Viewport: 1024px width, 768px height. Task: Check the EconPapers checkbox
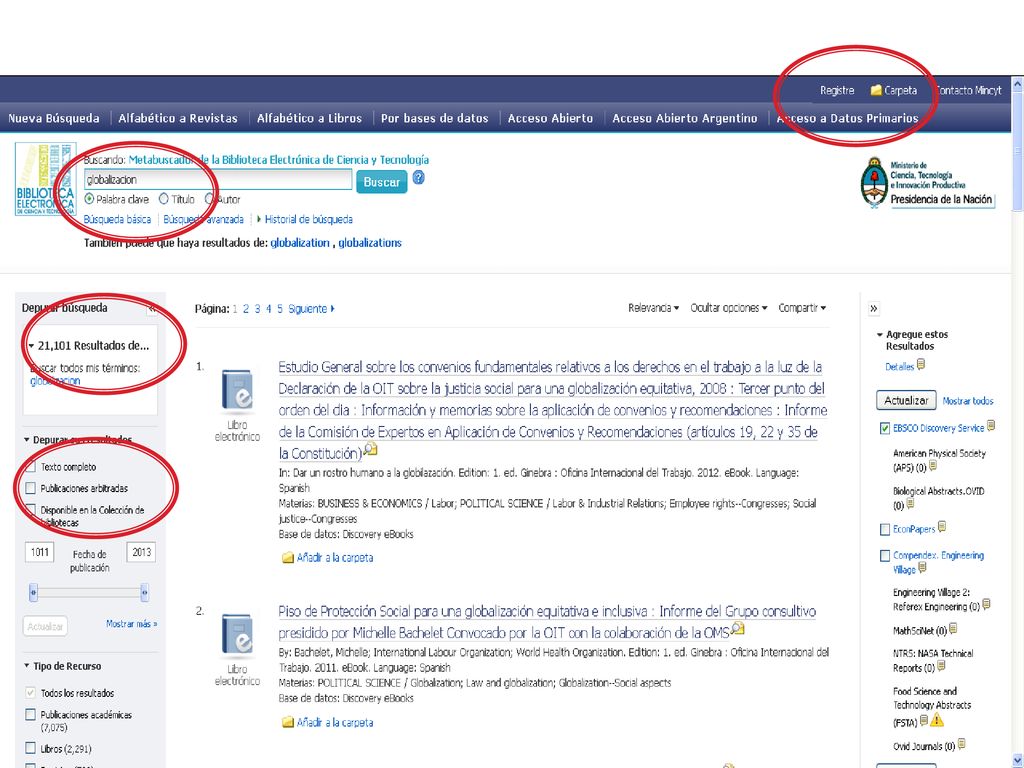[884, 529]
